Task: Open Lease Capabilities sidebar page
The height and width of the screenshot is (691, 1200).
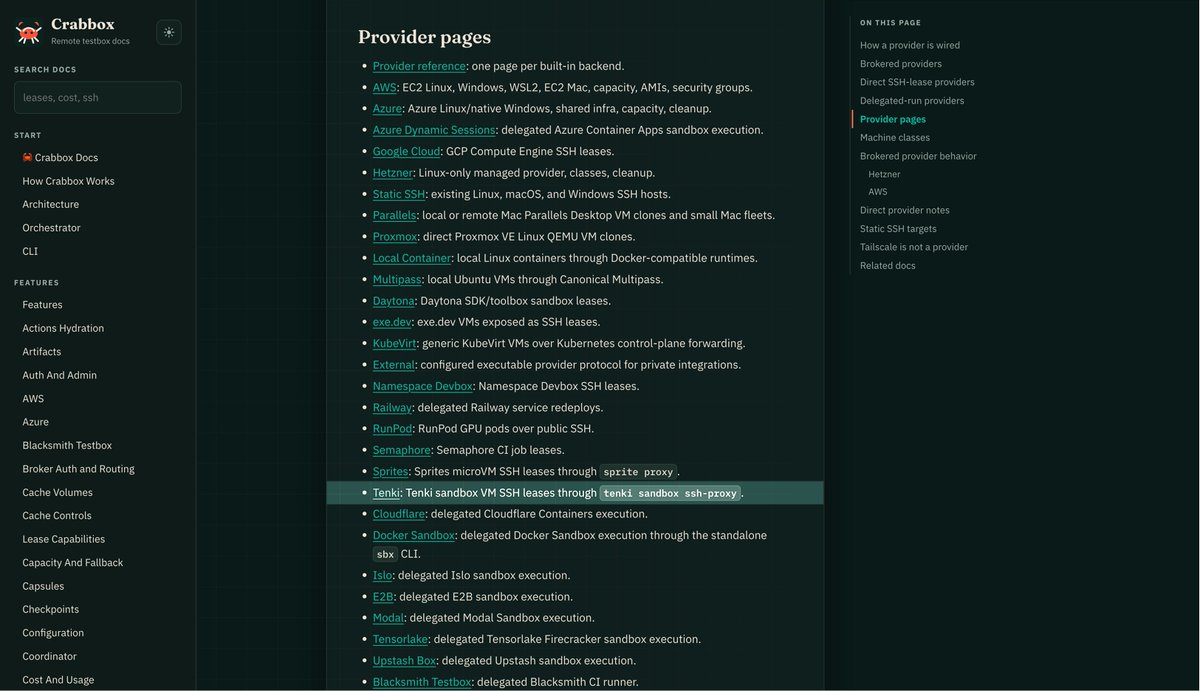Action: pyautogui.click(x=64, y=539)
